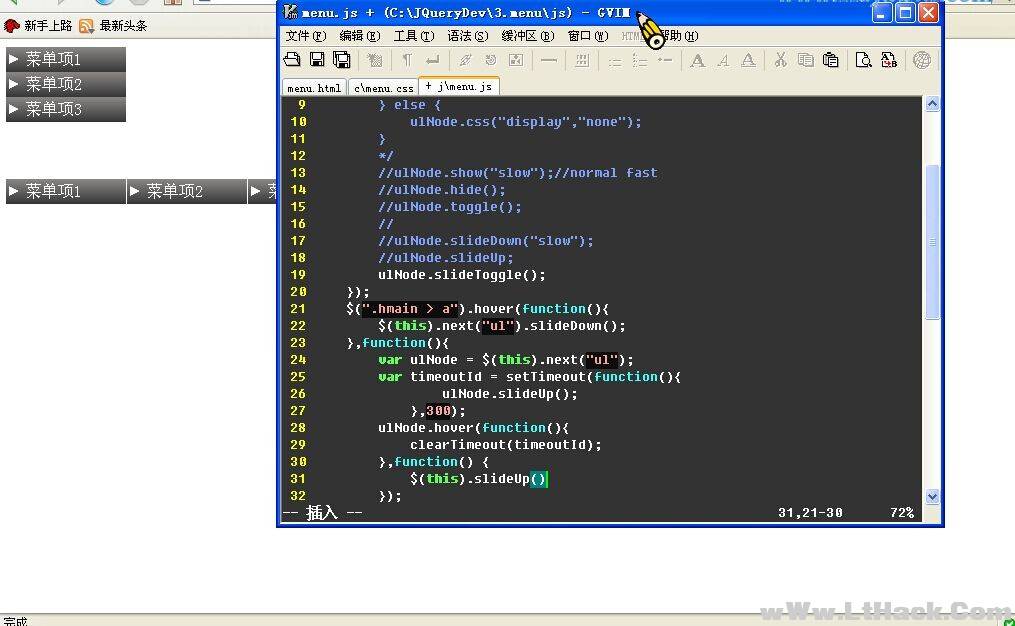Click the bold A formatting icon
This screenshot has width=1015, height=626.
[x=698, y=61]
